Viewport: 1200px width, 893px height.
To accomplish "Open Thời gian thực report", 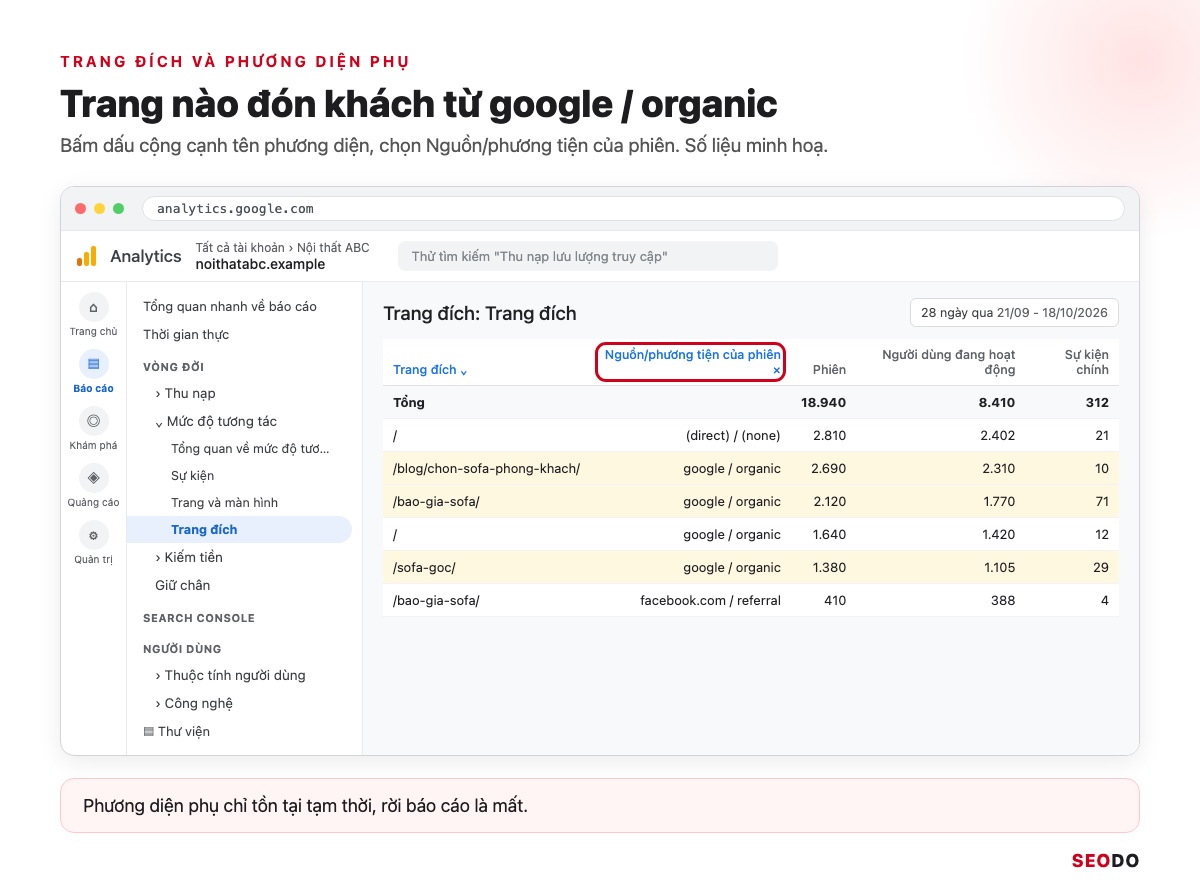I will coord(186,334).
